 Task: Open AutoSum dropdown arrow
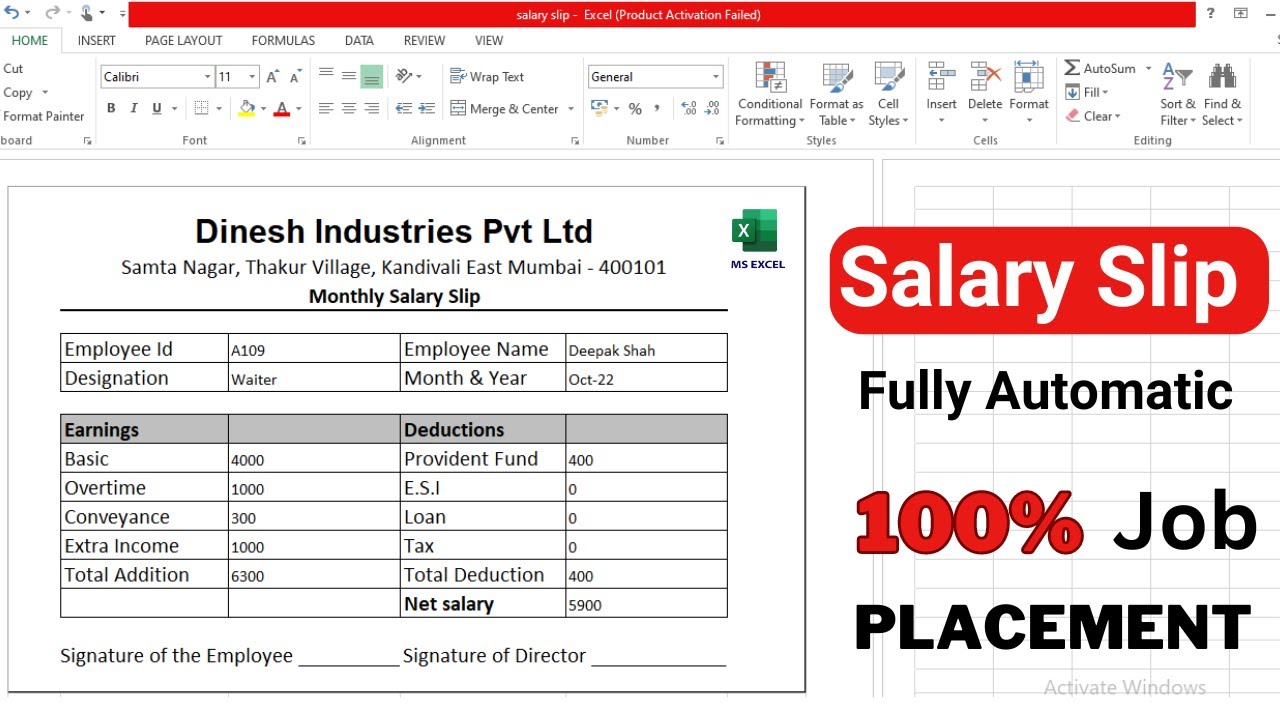pyautogui.click(x=1148, y=69)
